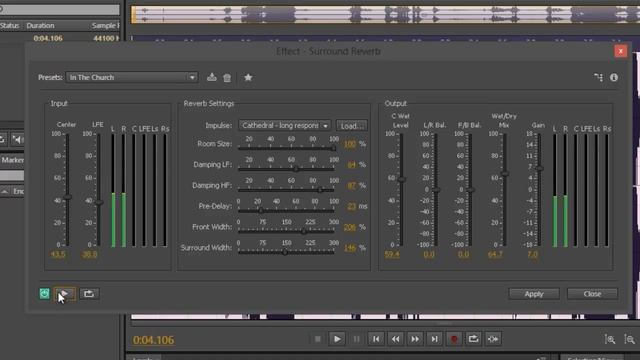Viewport: 640px width, 360px height.
Task: Click the Duration column header
Action: click(x=40, y=25)
